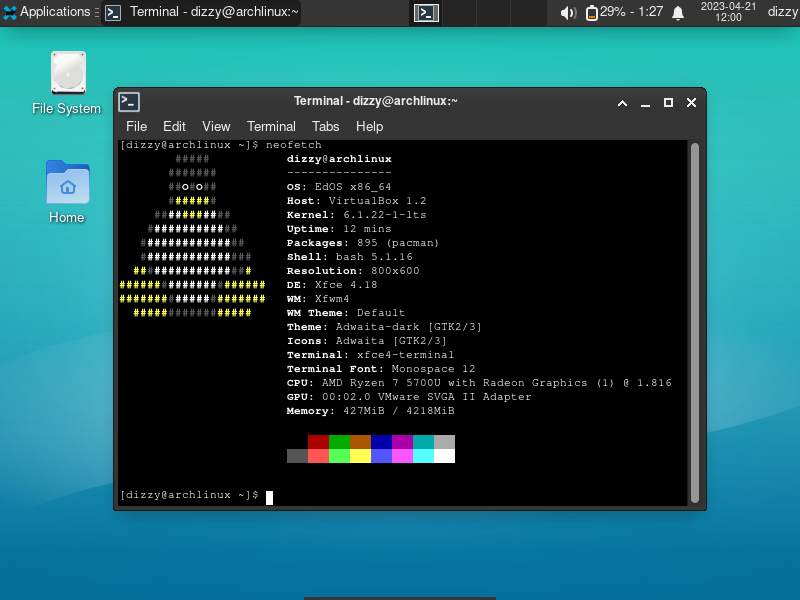Select the Terminal task in the panel
This screenshot has height=600, width=800.
[x=201, y=12]
